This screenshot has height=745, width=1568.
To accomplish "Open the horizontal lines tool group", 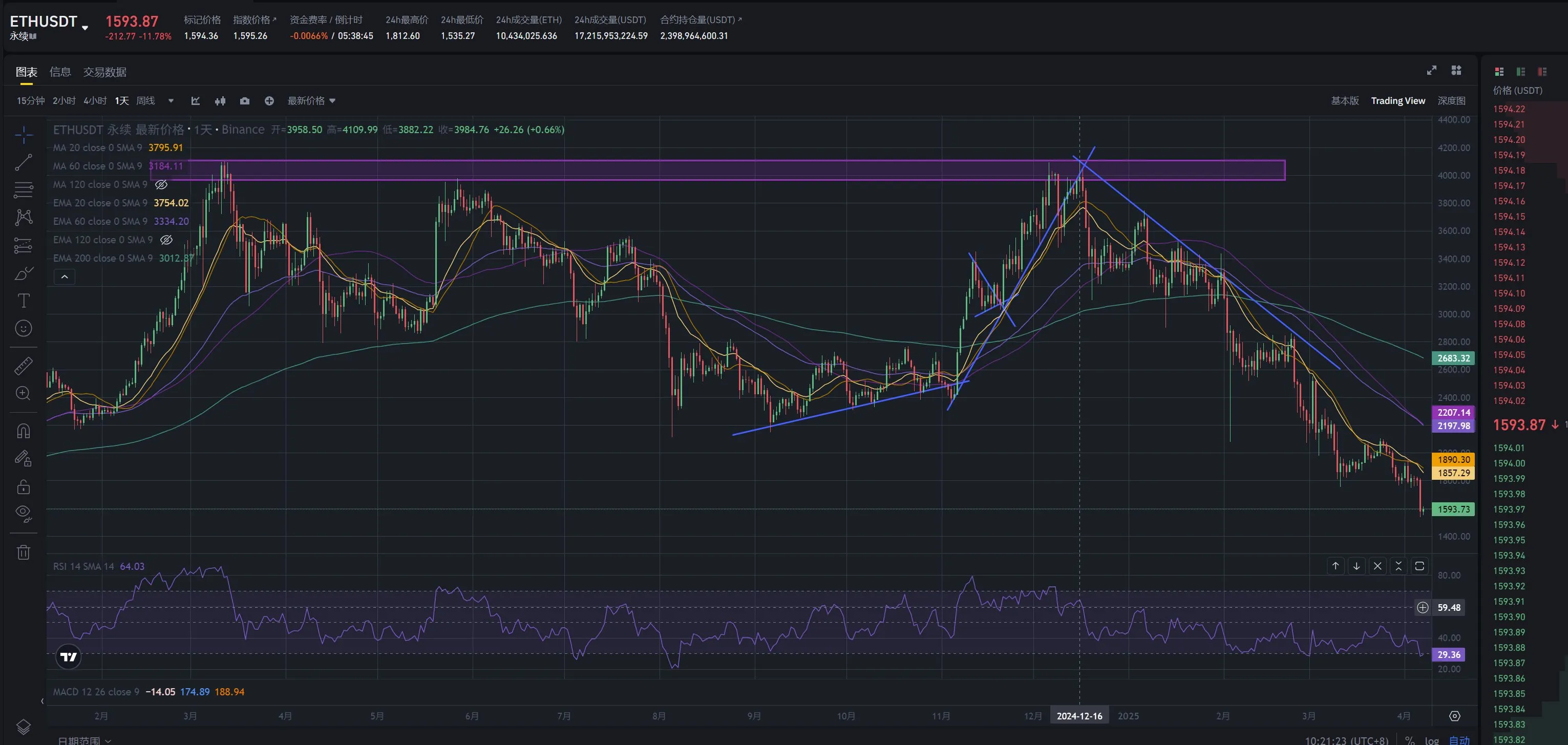I will pyautogui.click(x=23, y=190).
